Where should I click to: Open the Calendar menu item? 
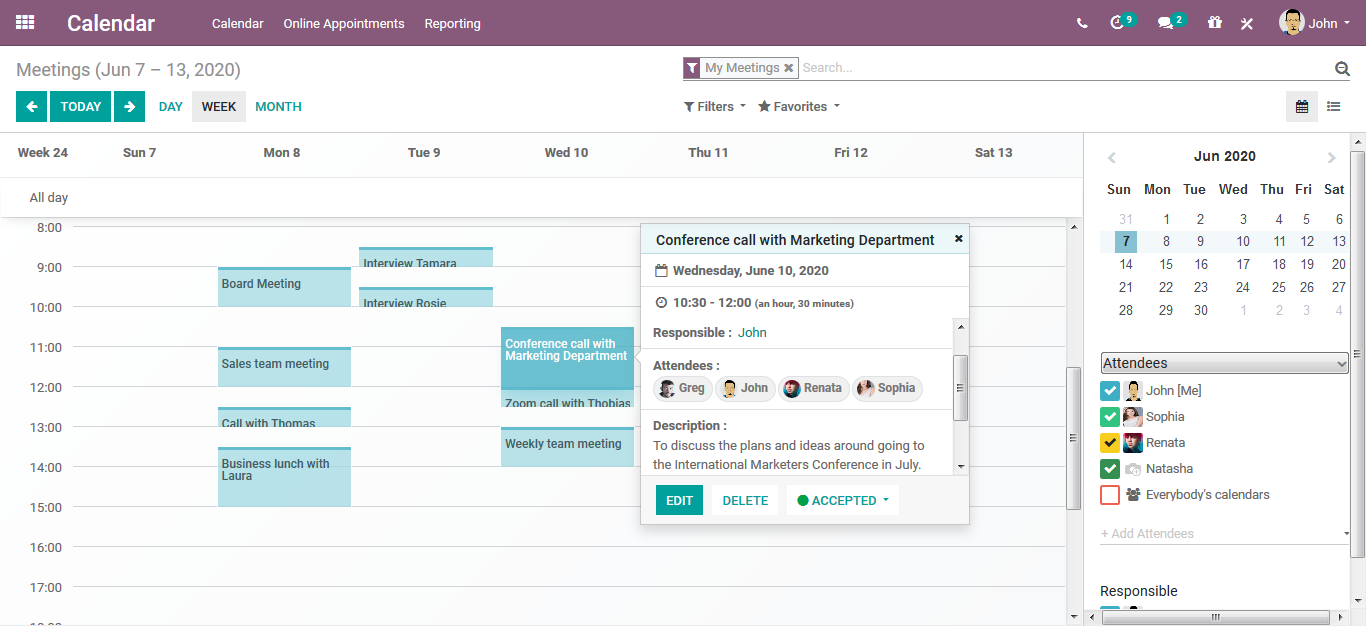click(x=238, y=23)
